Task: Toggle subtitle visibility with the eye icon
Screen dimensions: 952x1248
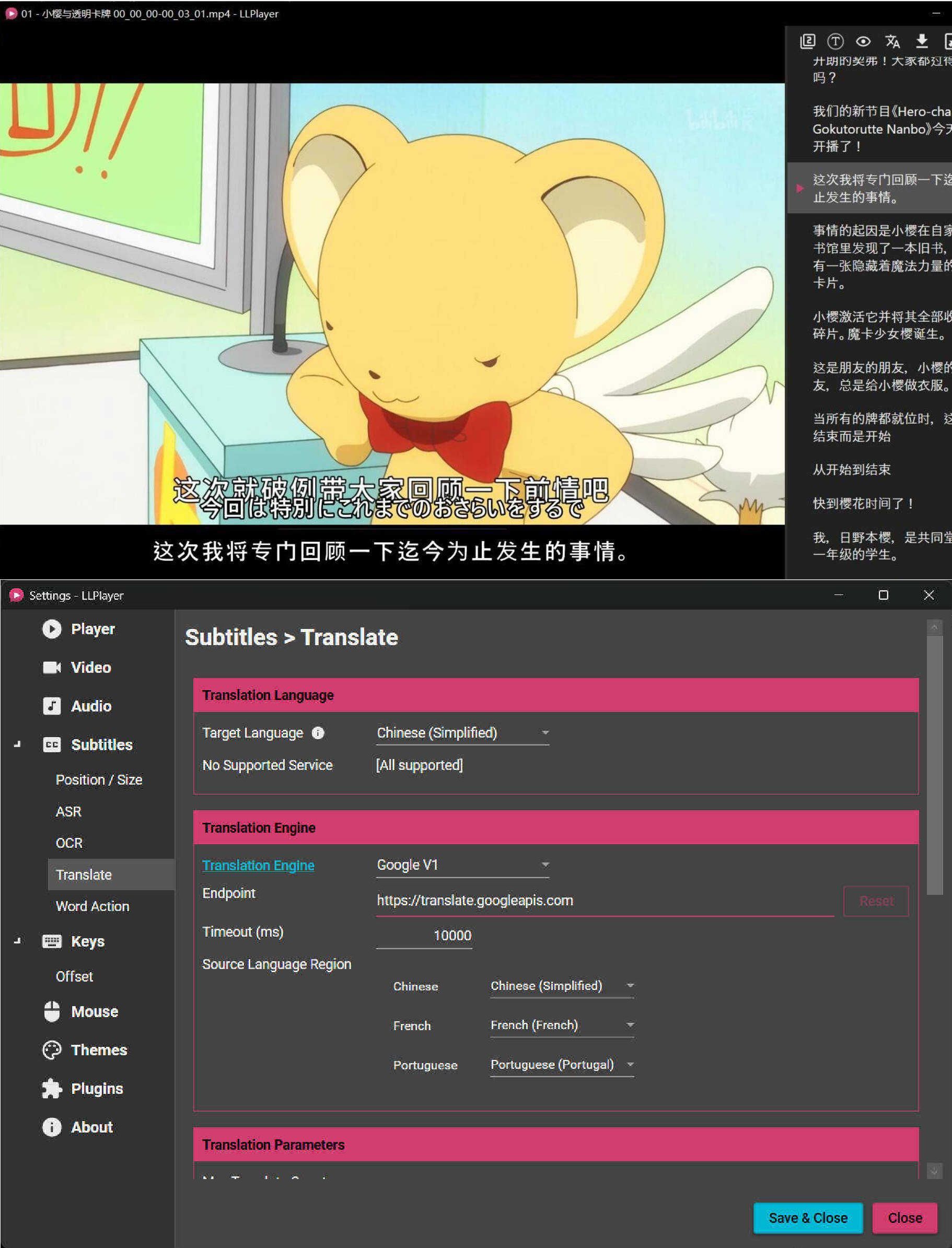Action: point(864,41)
